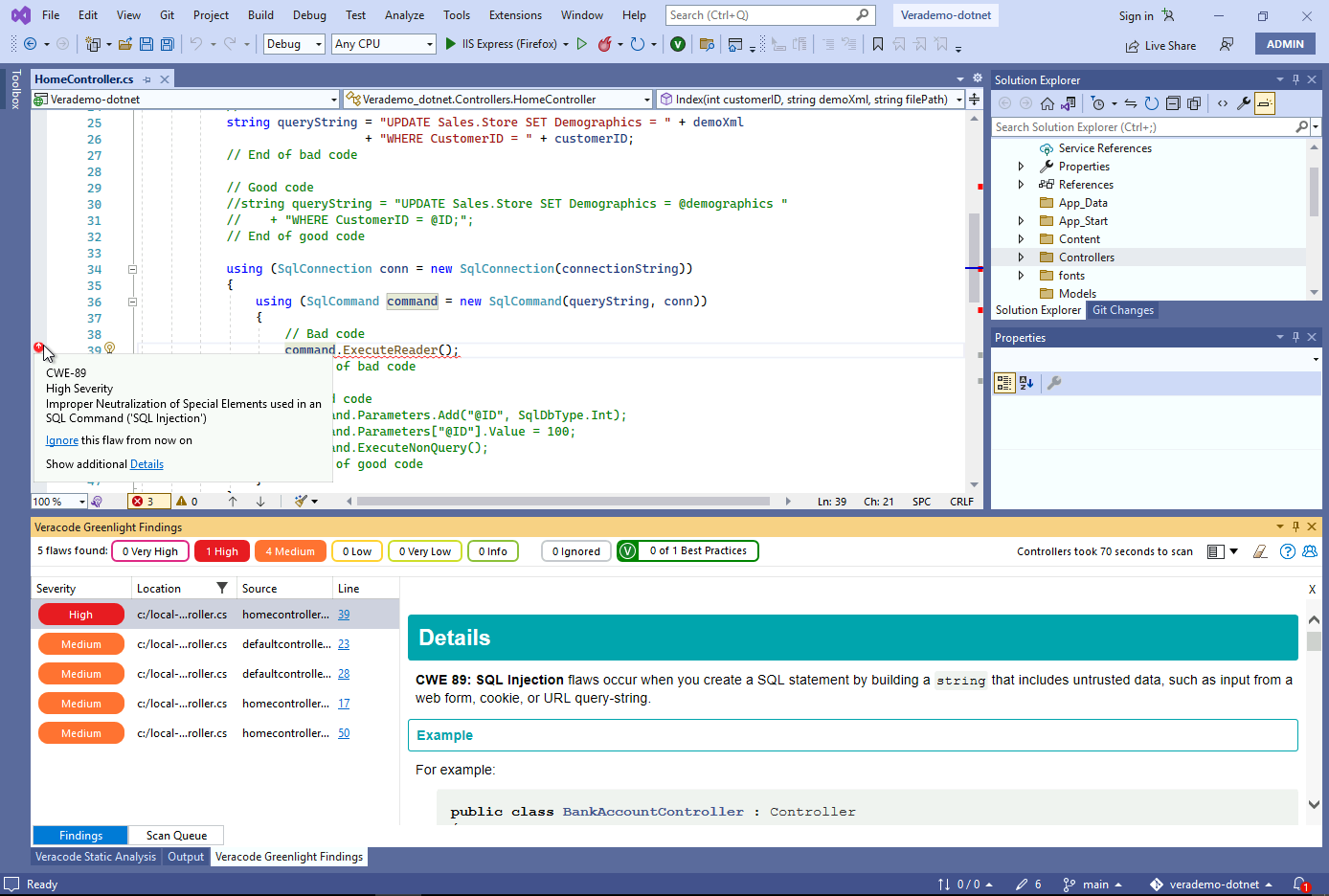Open the Debug configuration dropdown
This screenshot has height=896, width=1329.
point(292,44)
